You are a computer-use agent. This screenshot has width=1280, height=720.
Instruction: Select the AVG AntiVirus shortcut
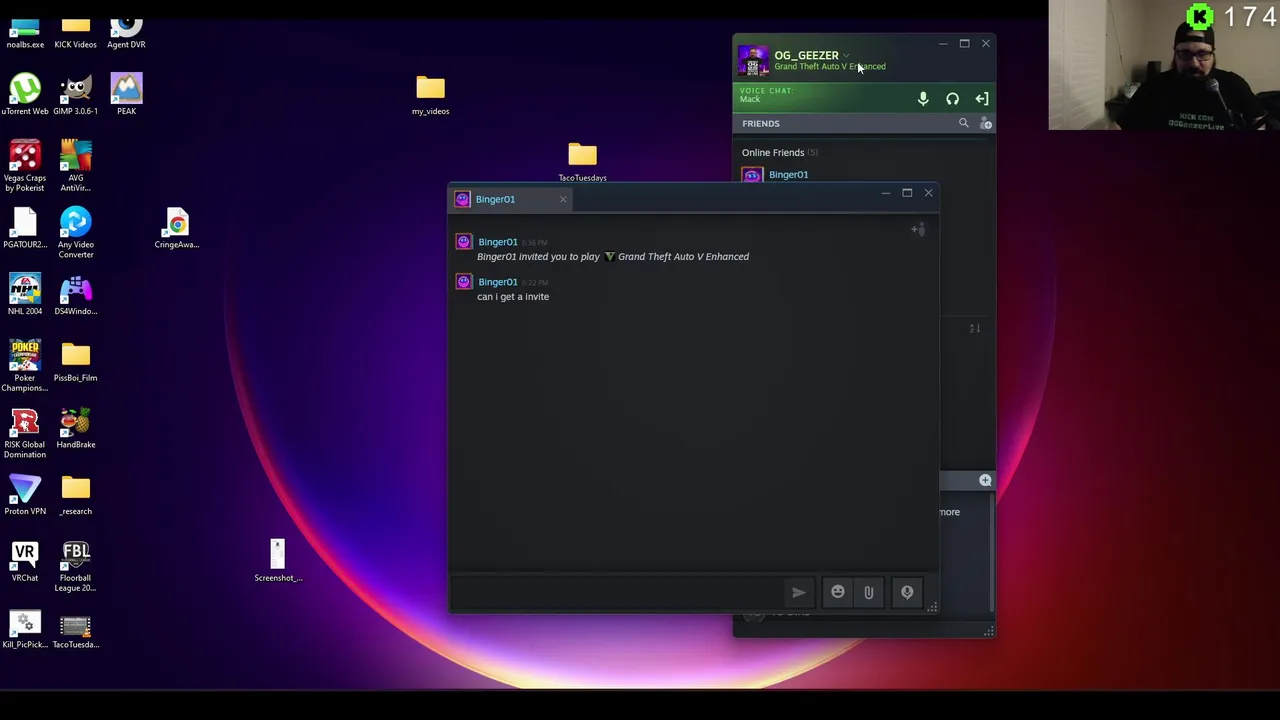coord(76,167)
